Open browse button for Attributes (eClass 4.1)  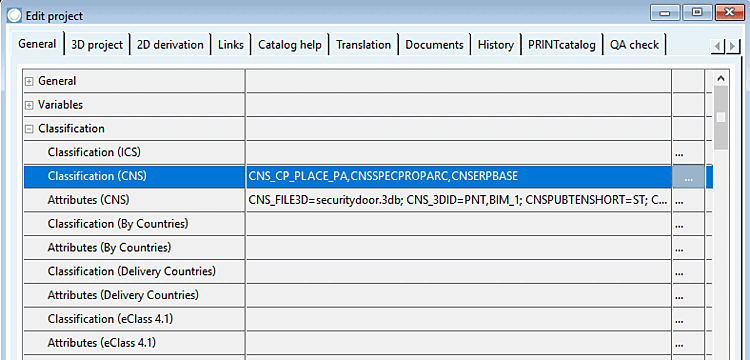688,343
